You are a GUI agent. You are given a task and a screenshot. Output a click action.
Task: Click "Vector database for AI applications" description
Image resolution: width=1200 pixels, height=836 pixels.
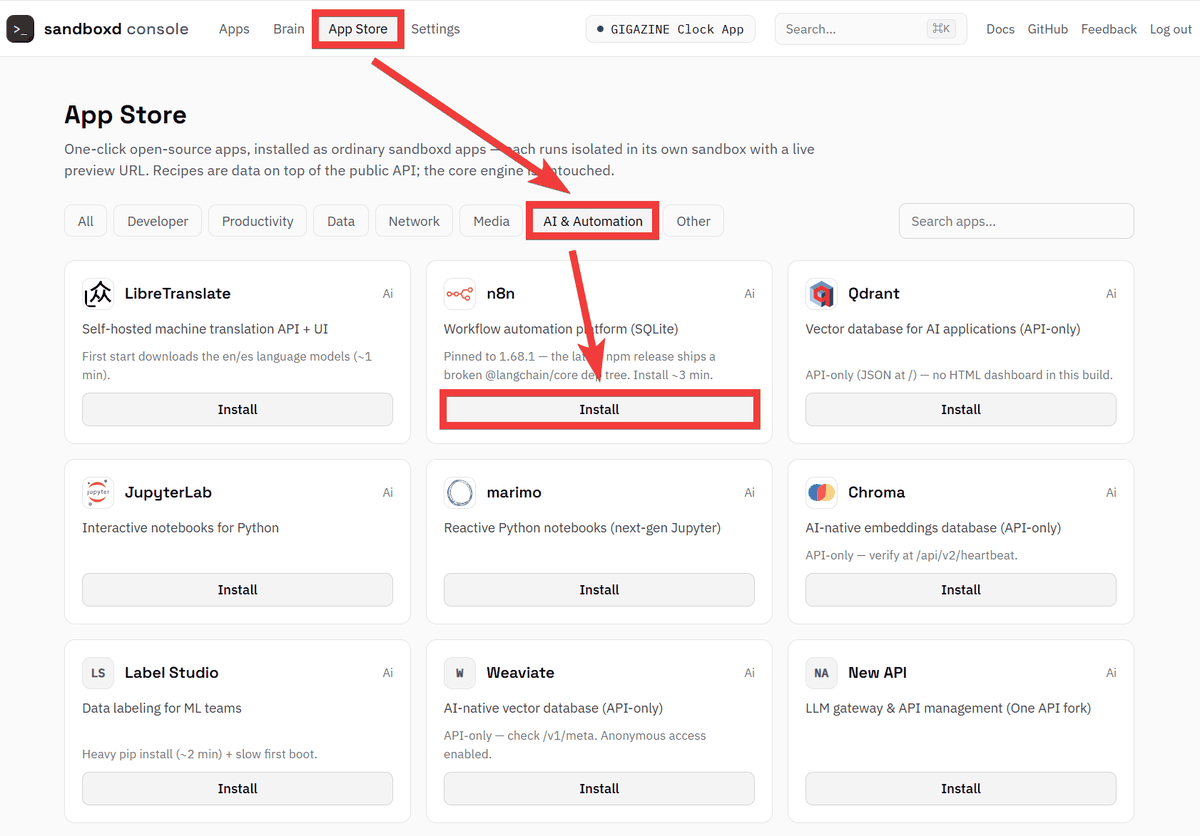(943, 329)
